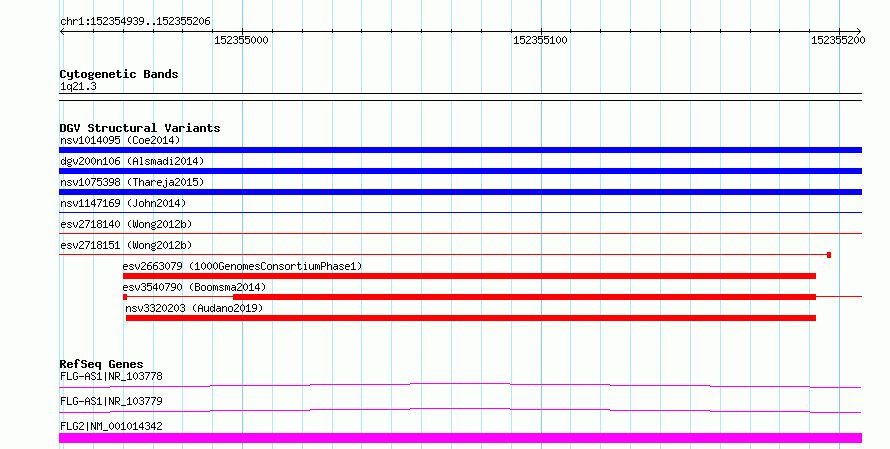Open variant nsv1147169 (John2014) label
This screenshot has height=449, width=890.
pyautogui.click(x=123, y=203)
